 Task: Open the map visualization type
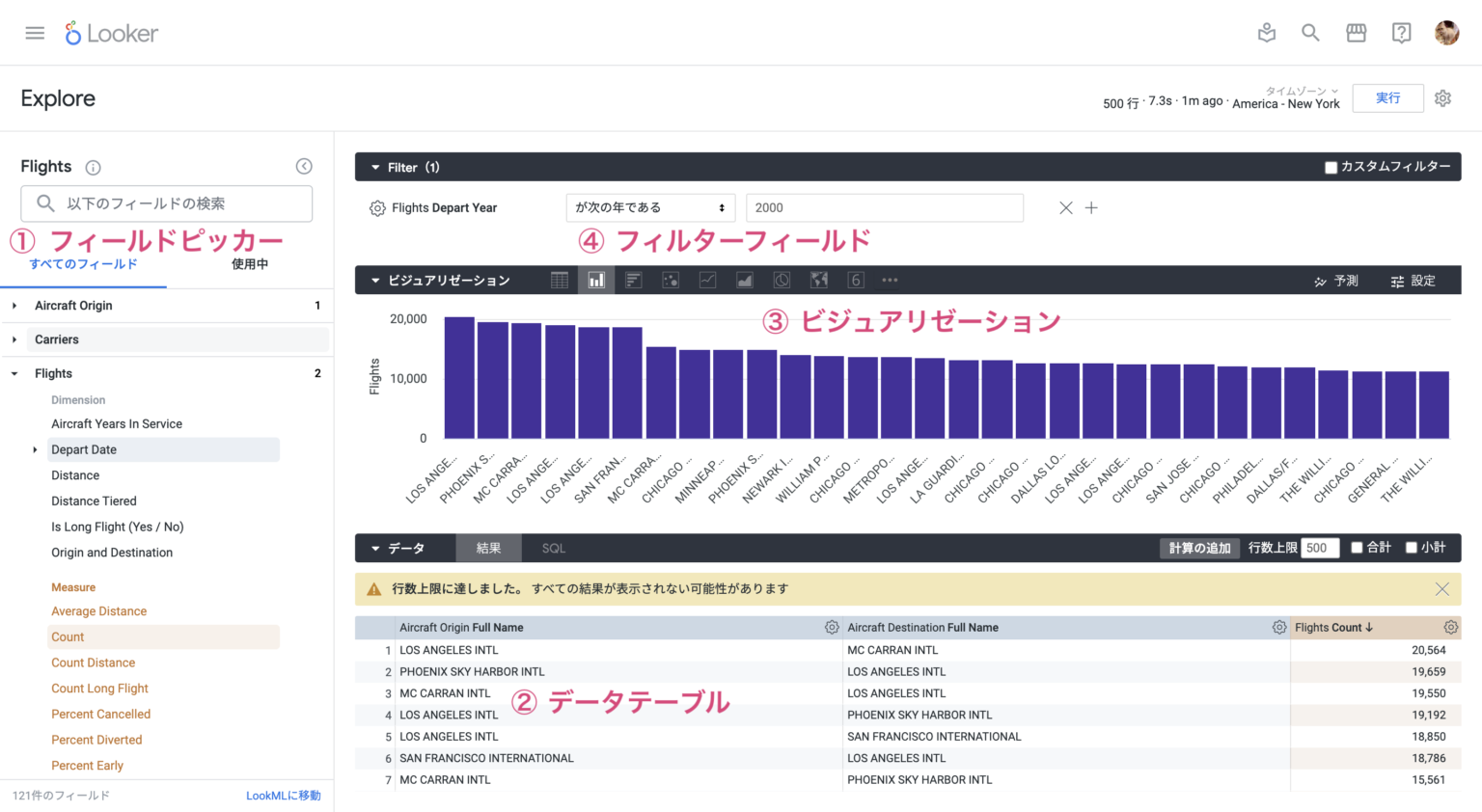[x=819, y=280]
